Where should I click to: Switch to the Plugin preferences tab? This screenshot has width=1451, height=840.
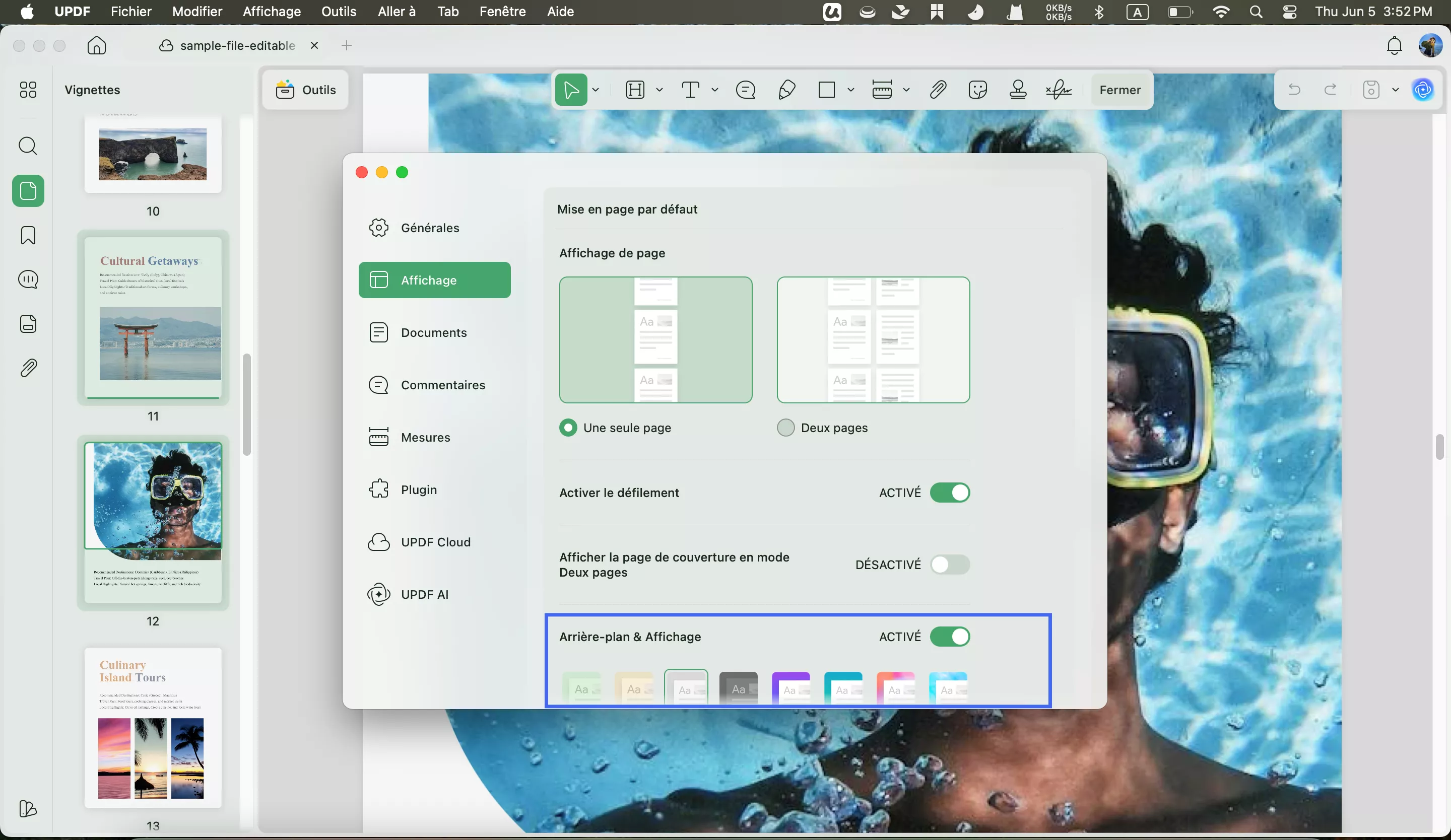(434, 489)
